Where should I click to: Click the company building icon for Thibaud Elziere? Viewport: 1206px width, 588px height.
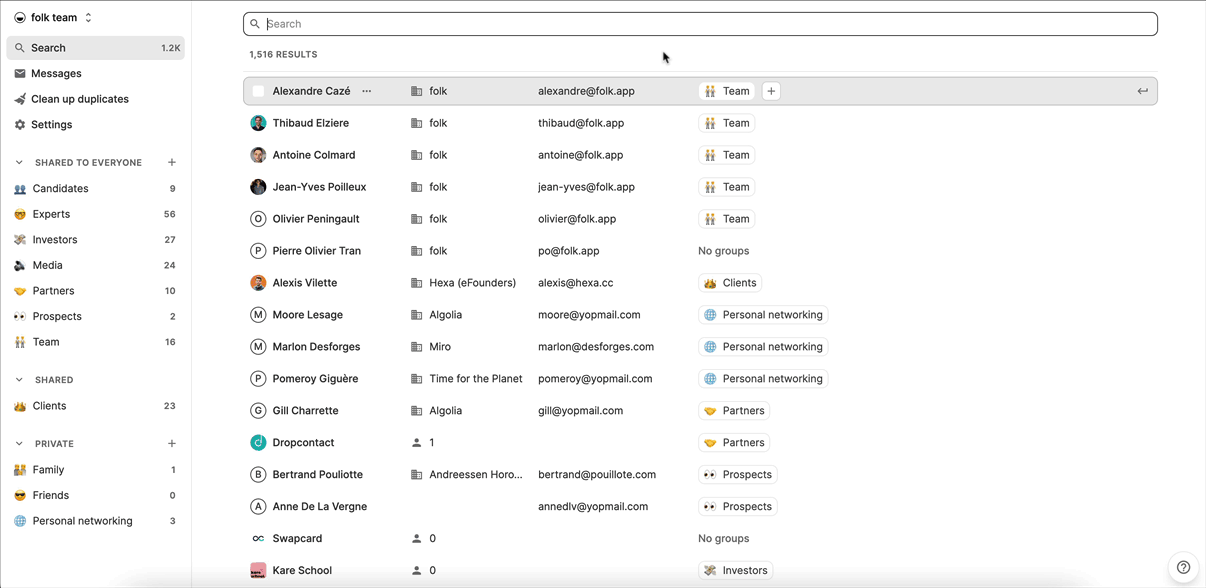pos(417,123)
